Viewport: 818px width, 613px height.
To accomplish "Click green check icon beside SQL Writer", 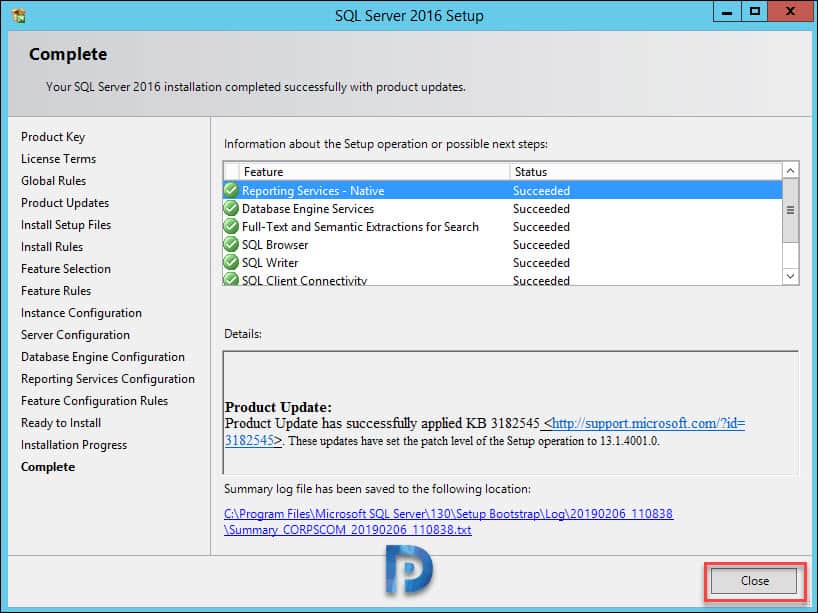I will [231, 262].
